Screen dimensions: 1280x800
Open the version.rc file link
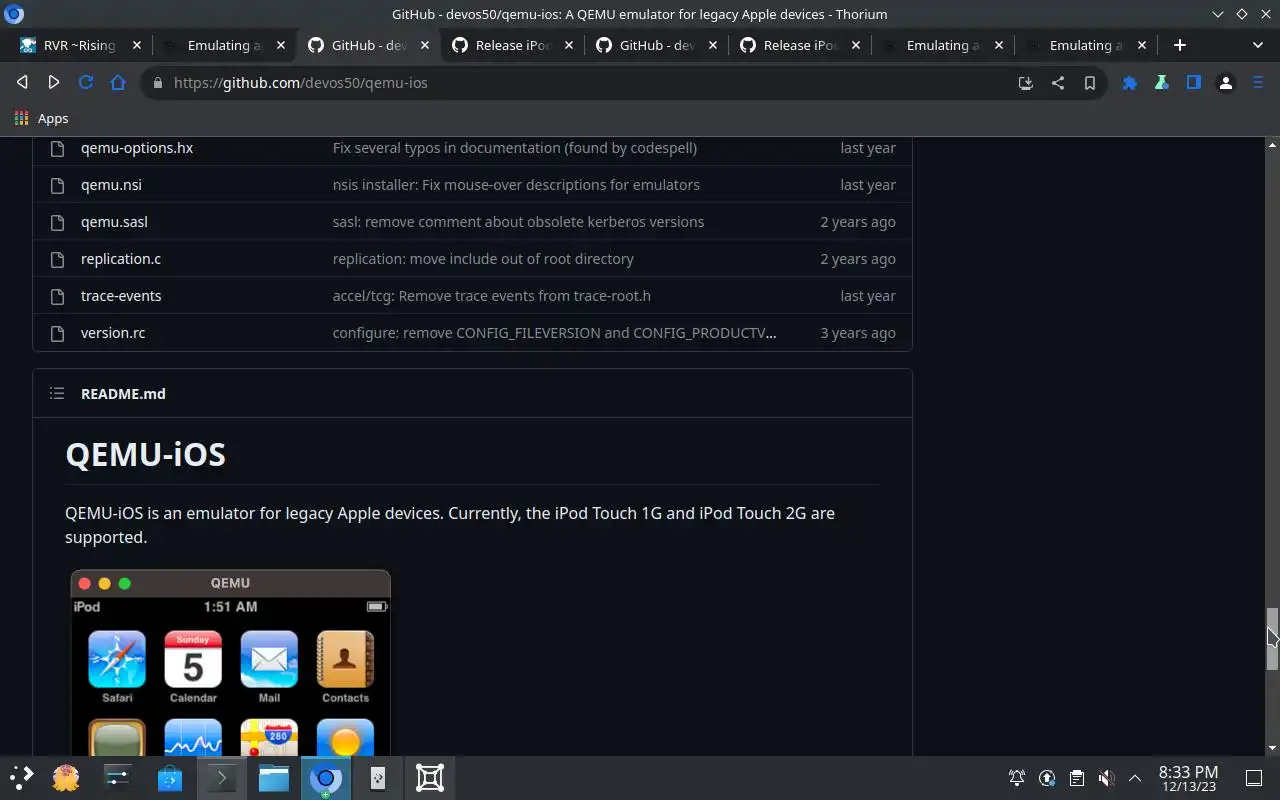[x=113, y=333]
